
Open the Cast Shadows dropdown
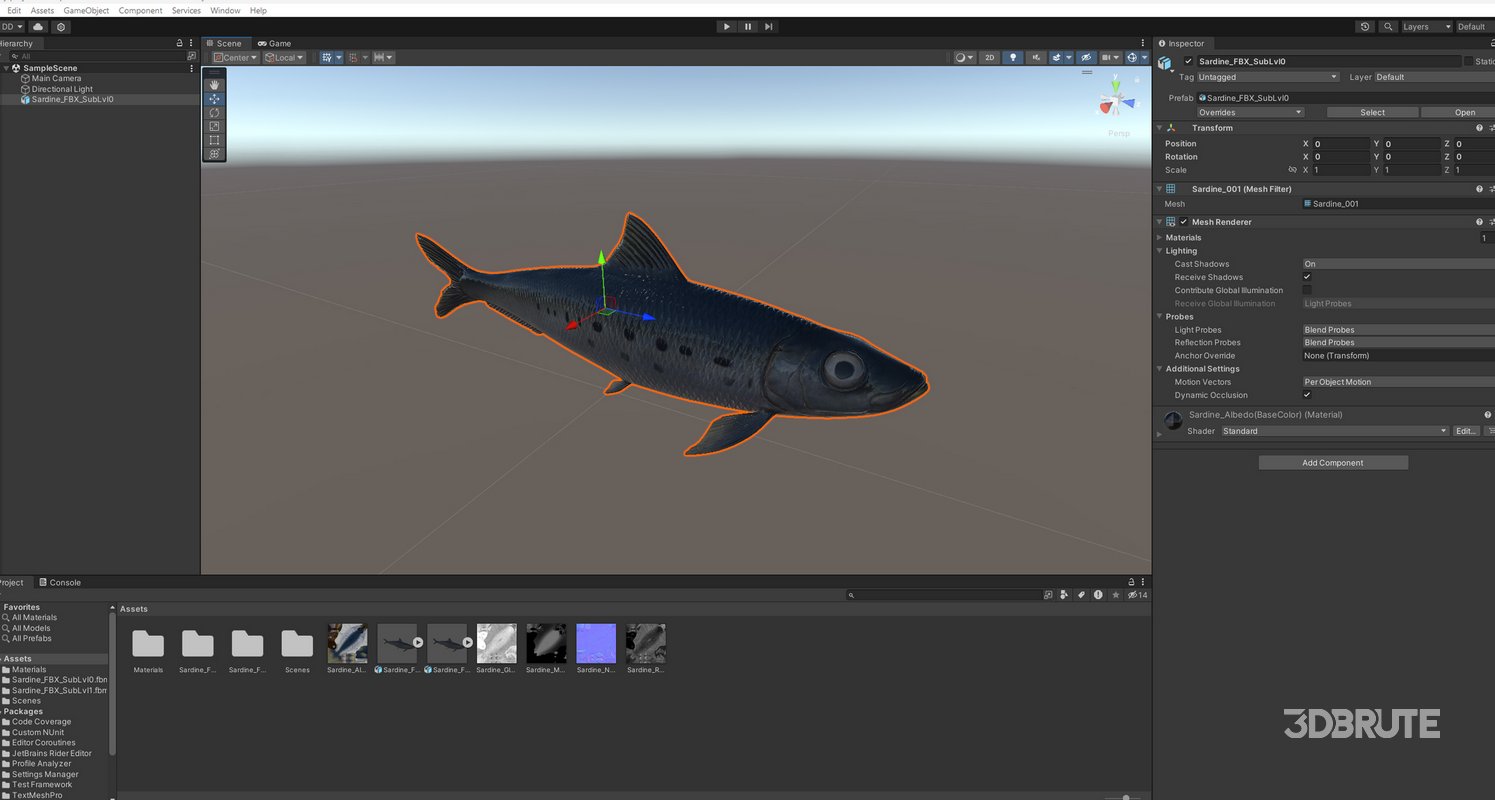[1397, 263]
